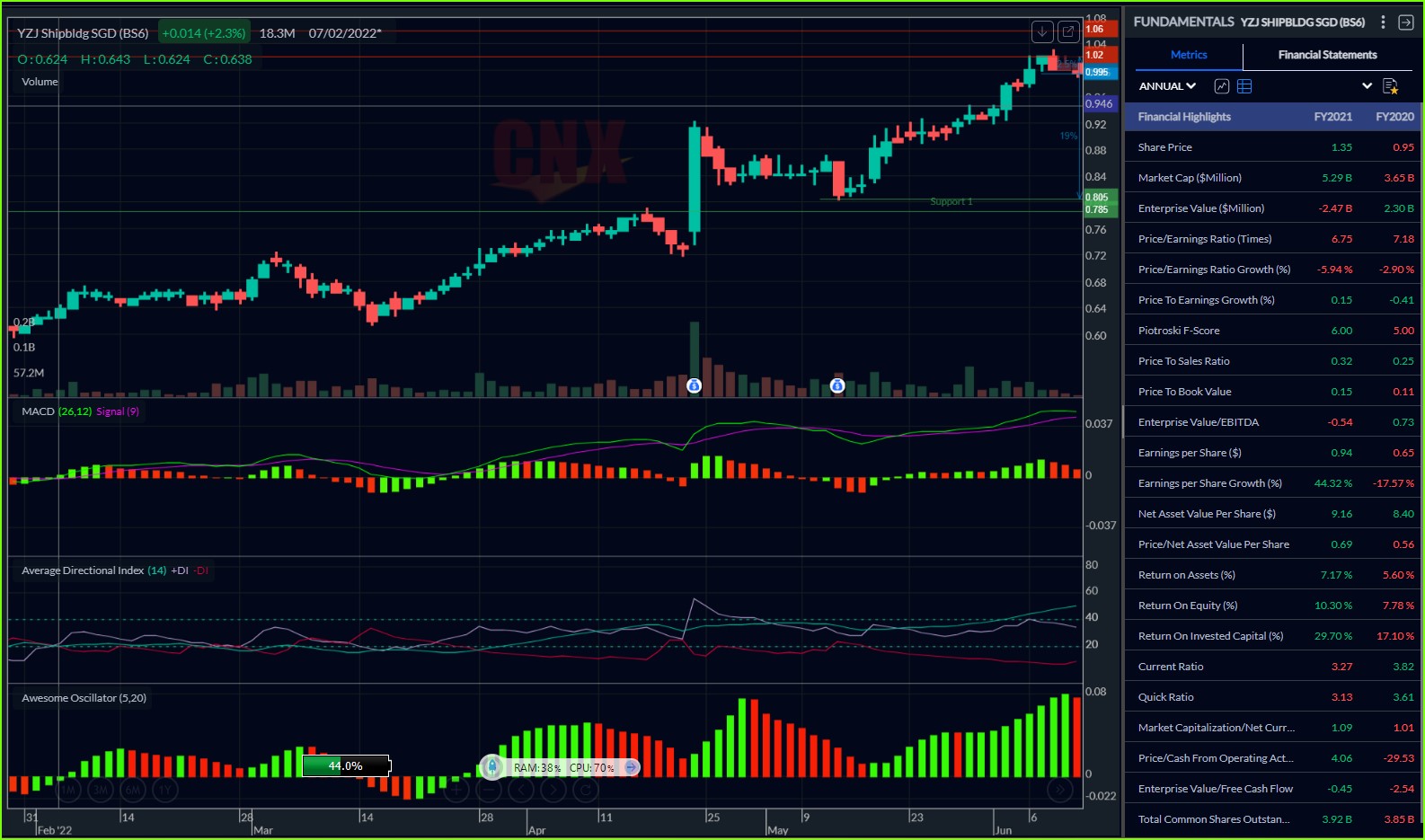Select the Enterprise Value ($Million) row

pyautogui.click(x=1273, y=208)
